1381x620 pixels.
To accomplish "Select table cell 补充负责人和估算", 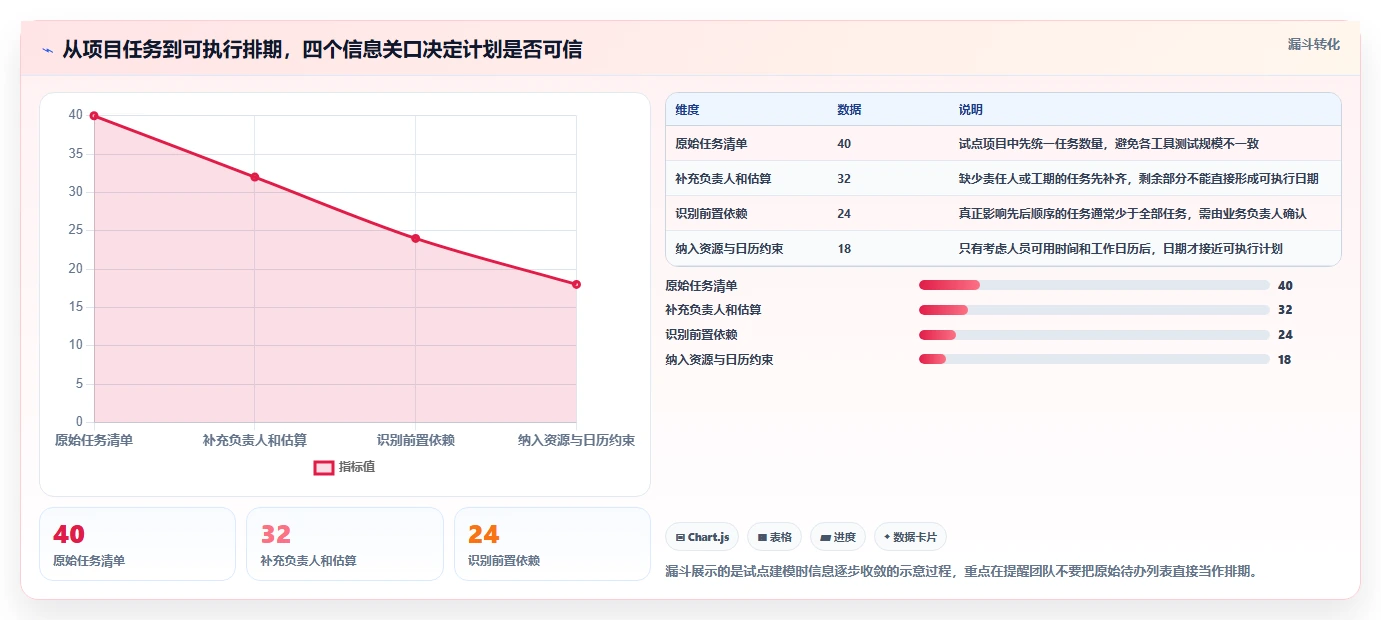I will [723, 179].
